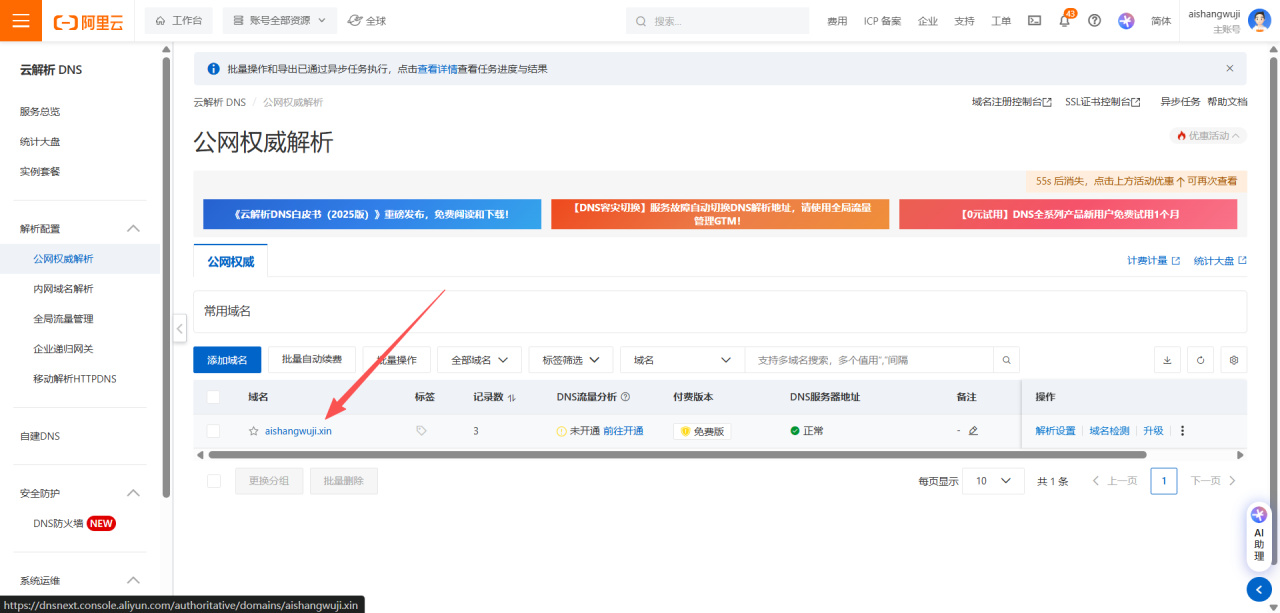The height and width of the screenshot is (613, 1280).
Task: Open the floating AI assistant widget
Action: click(1259, 536)
